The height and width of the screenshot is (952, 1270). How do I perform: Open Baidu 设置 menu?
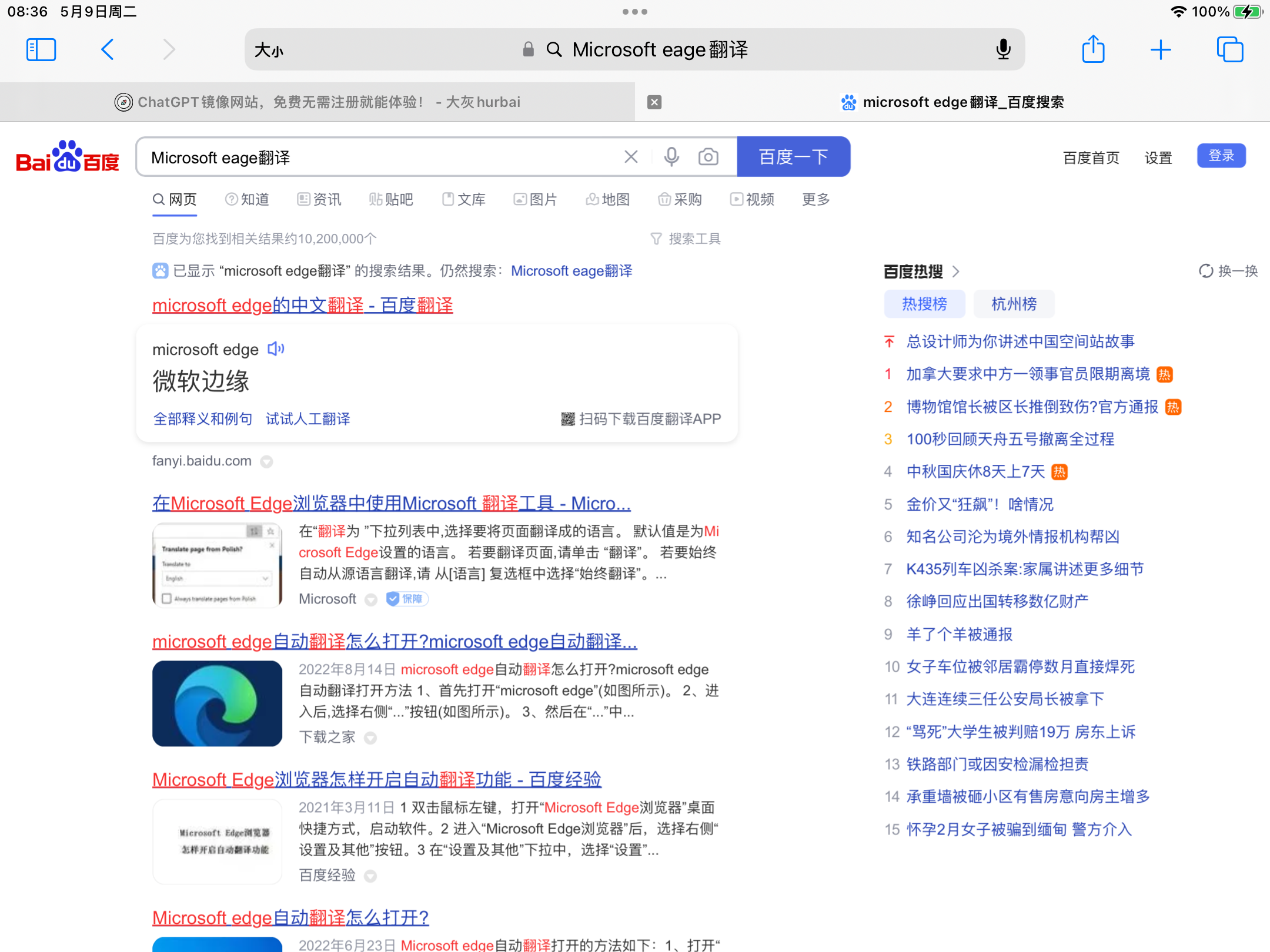tap(1158, 157)
